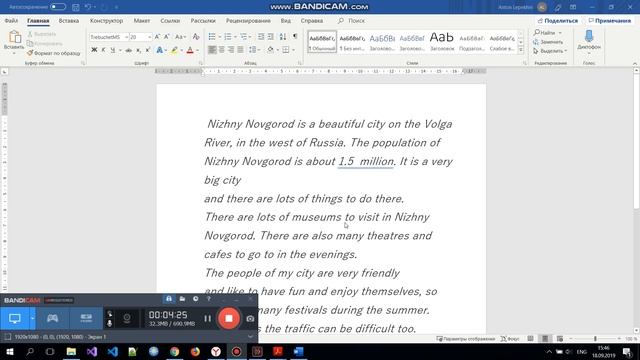Switch to the Ссылки tab
The image size is (640, 360).
(170, 20)
